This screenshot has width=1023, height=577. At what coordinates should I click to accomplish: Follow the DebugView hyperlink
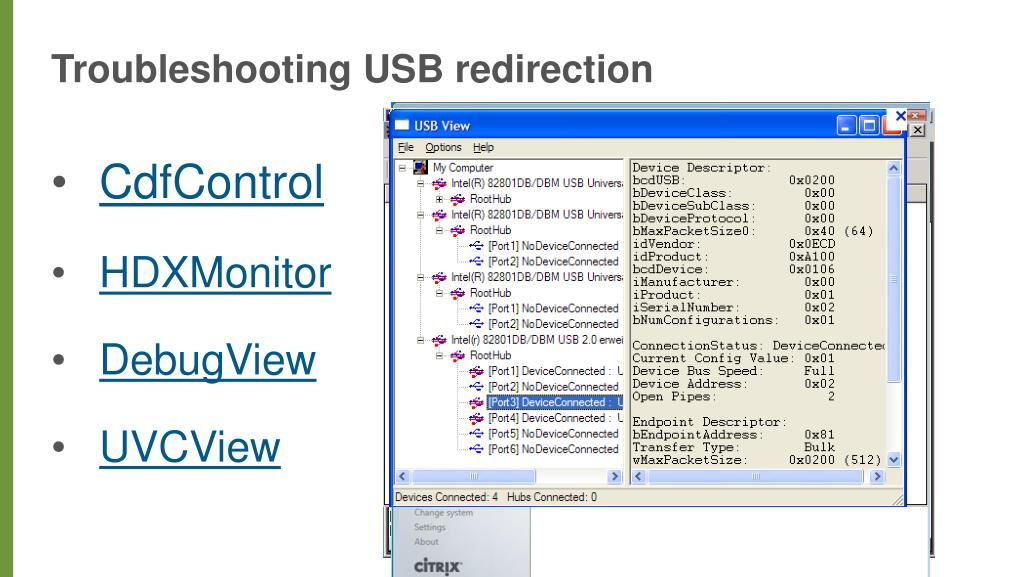[x=208, y=360]
